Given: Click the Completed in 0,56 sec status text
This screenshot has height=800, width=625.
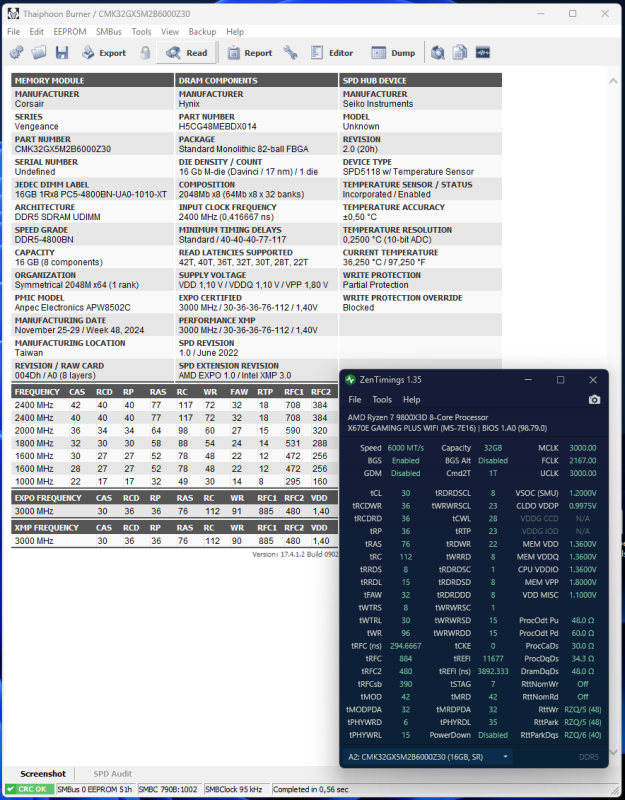Looking at the screenshot, I should (x=311, y=789).
